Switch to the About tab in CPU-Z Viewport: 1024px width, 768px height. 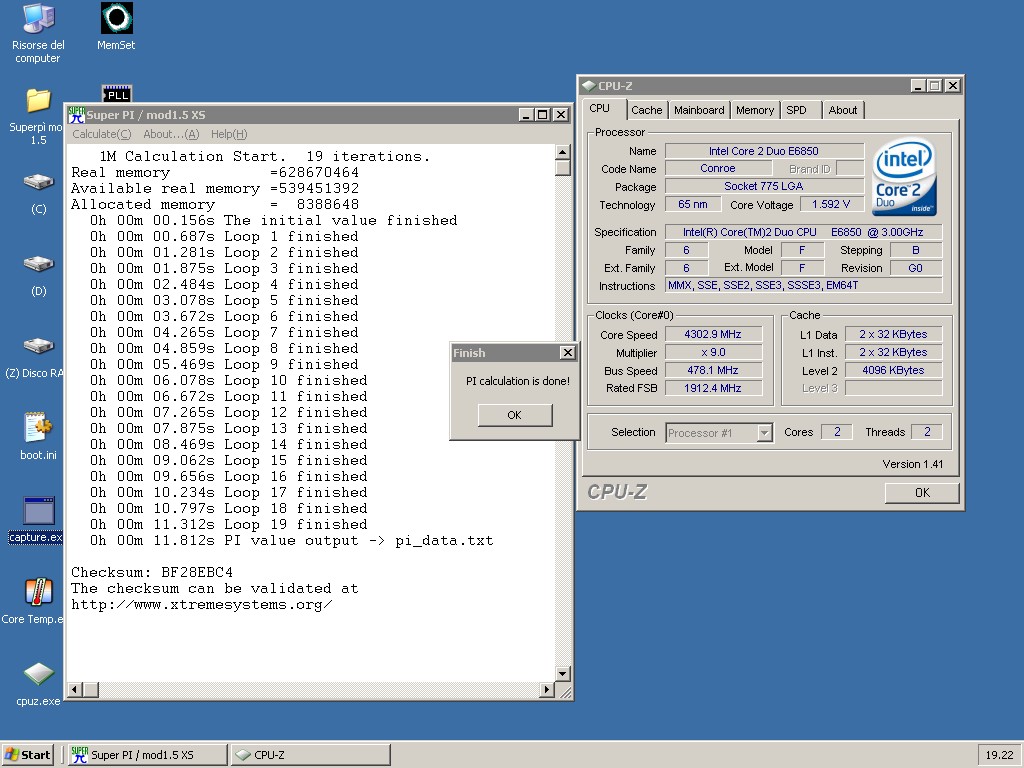[x=842, y=110]
